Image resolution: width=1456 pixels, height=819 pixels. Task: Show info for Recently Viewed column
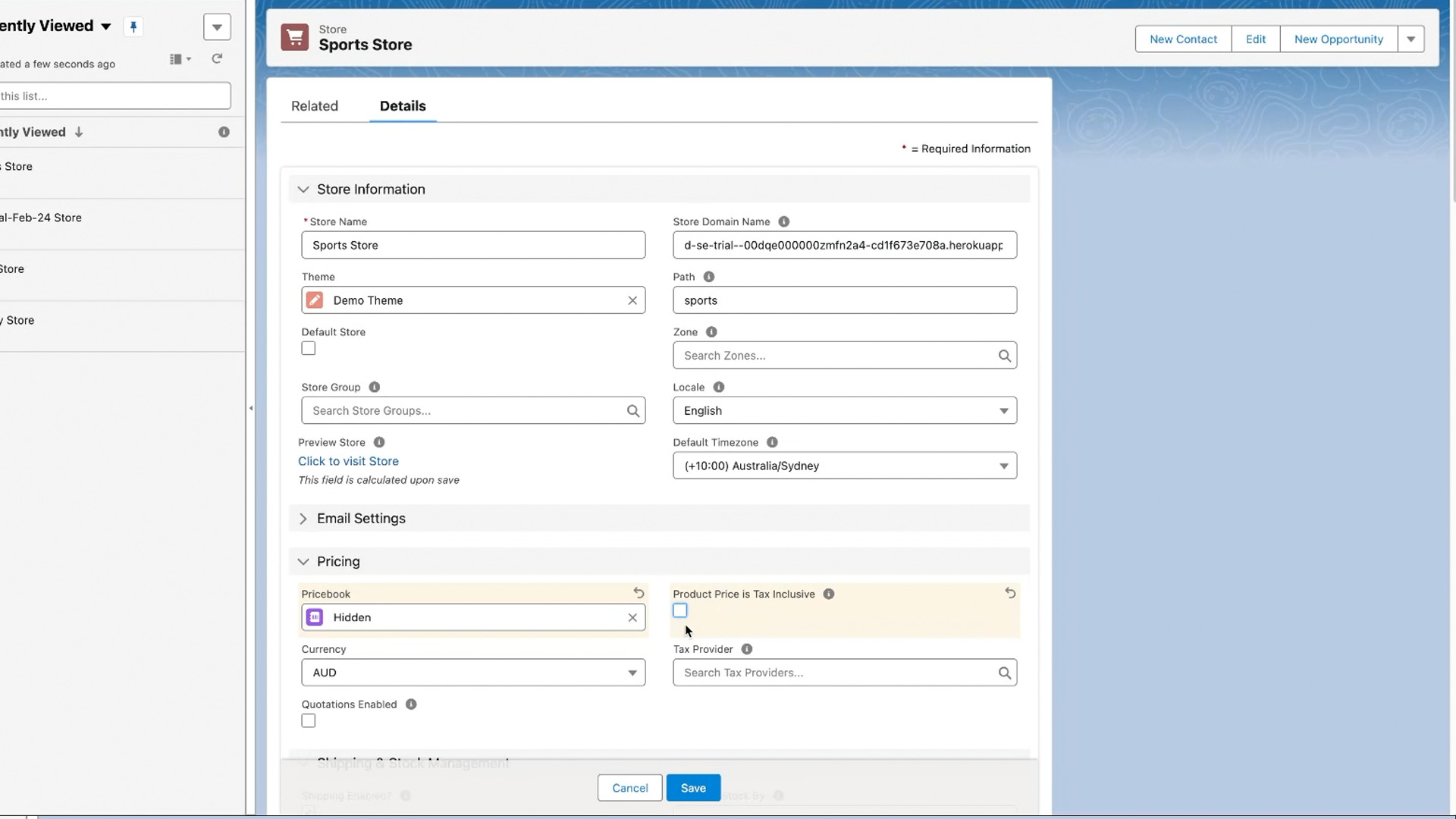click(x=224, y=132)
